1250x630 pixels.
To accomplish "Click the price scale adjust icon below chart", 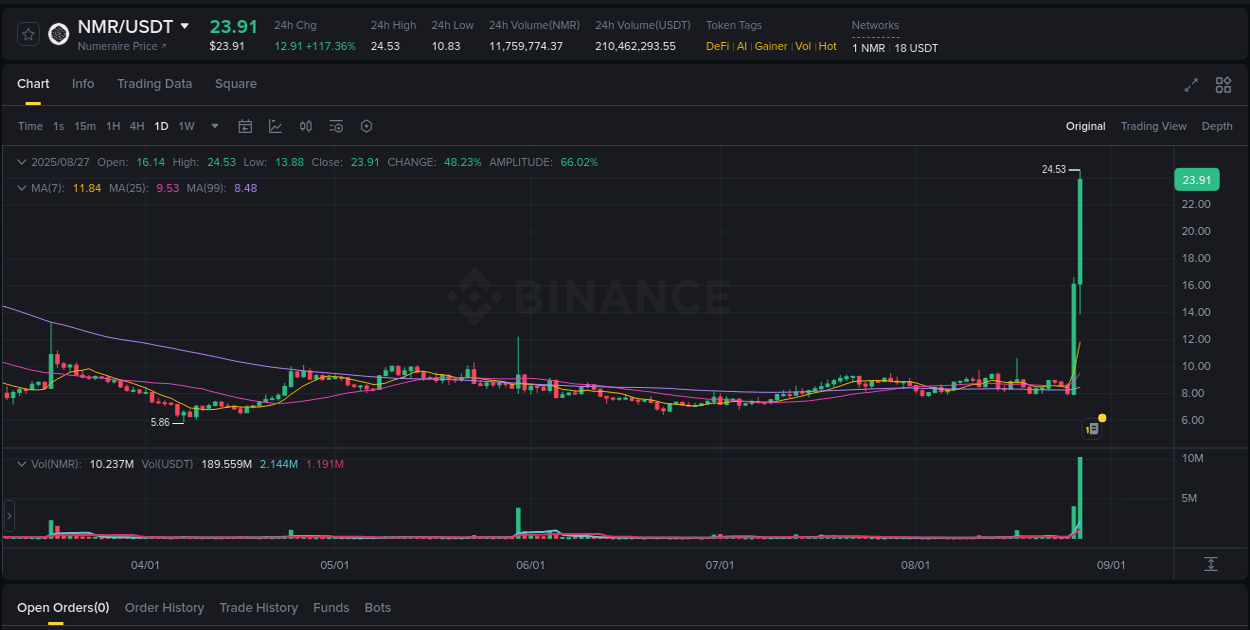I will [x=1212, y=565].
